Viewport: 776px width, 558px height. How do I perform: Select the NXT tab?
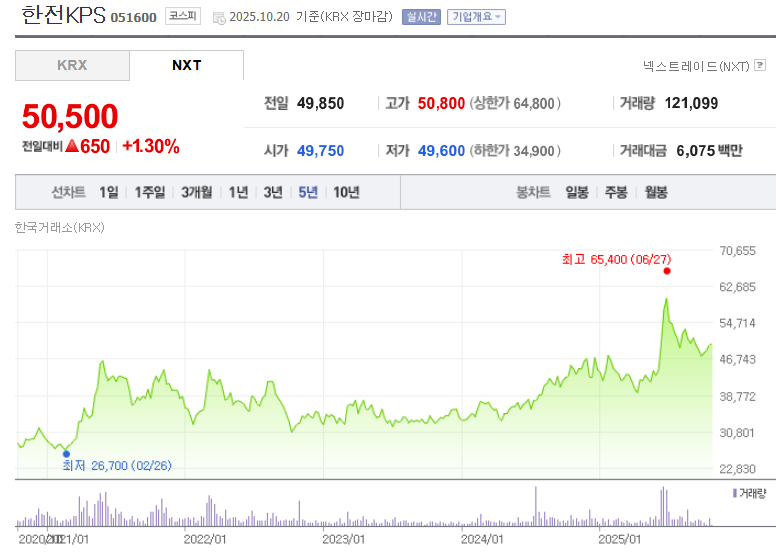(187, 65)
